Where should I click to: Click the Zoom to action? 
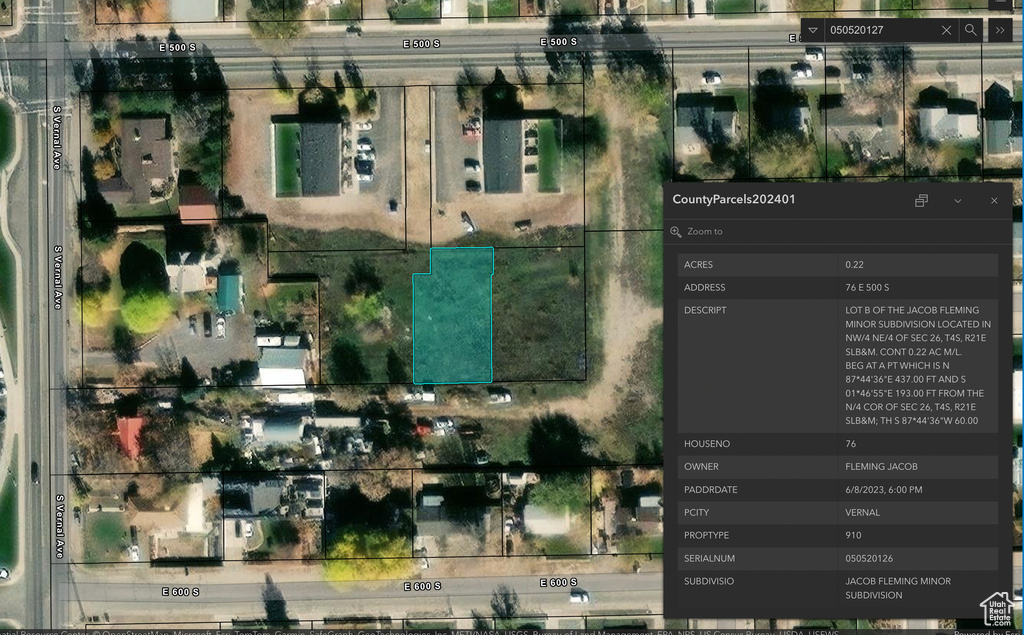[x=704, y=232]
